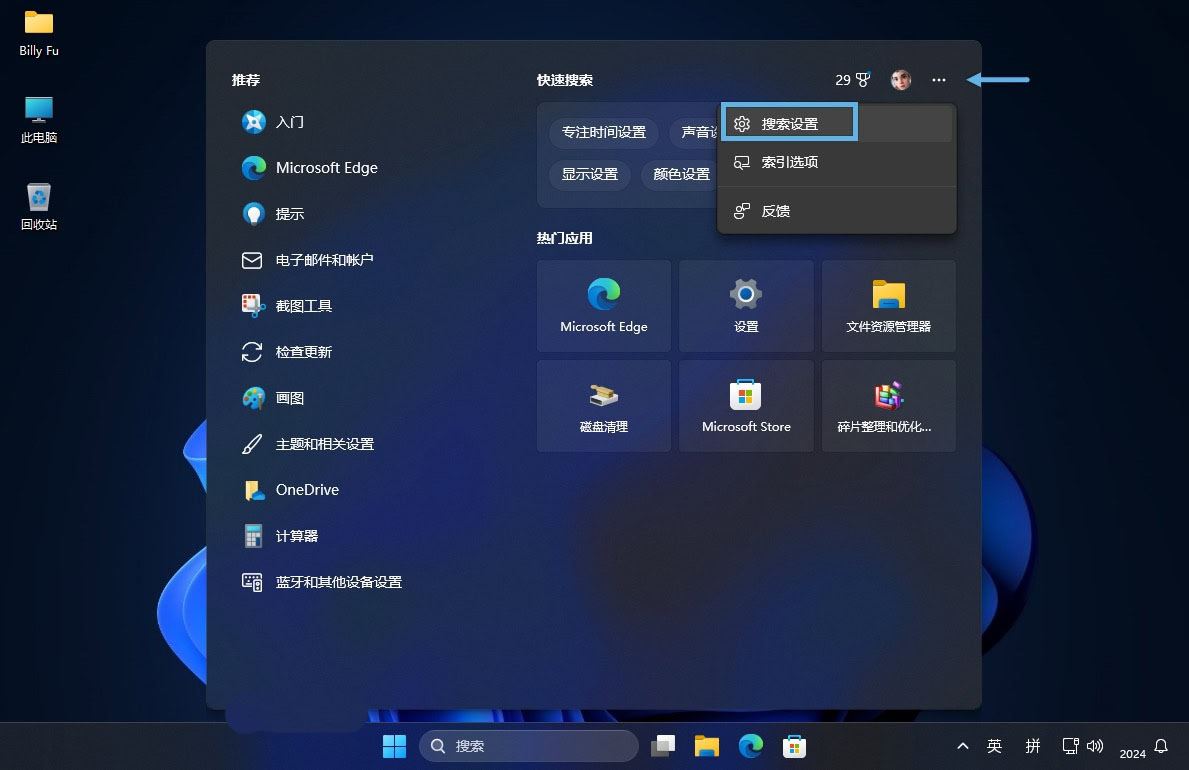This screenshot has width=1189, height=770.
Task: Launch 磁盘清理 from popular apps
Action: pos(603,405)
